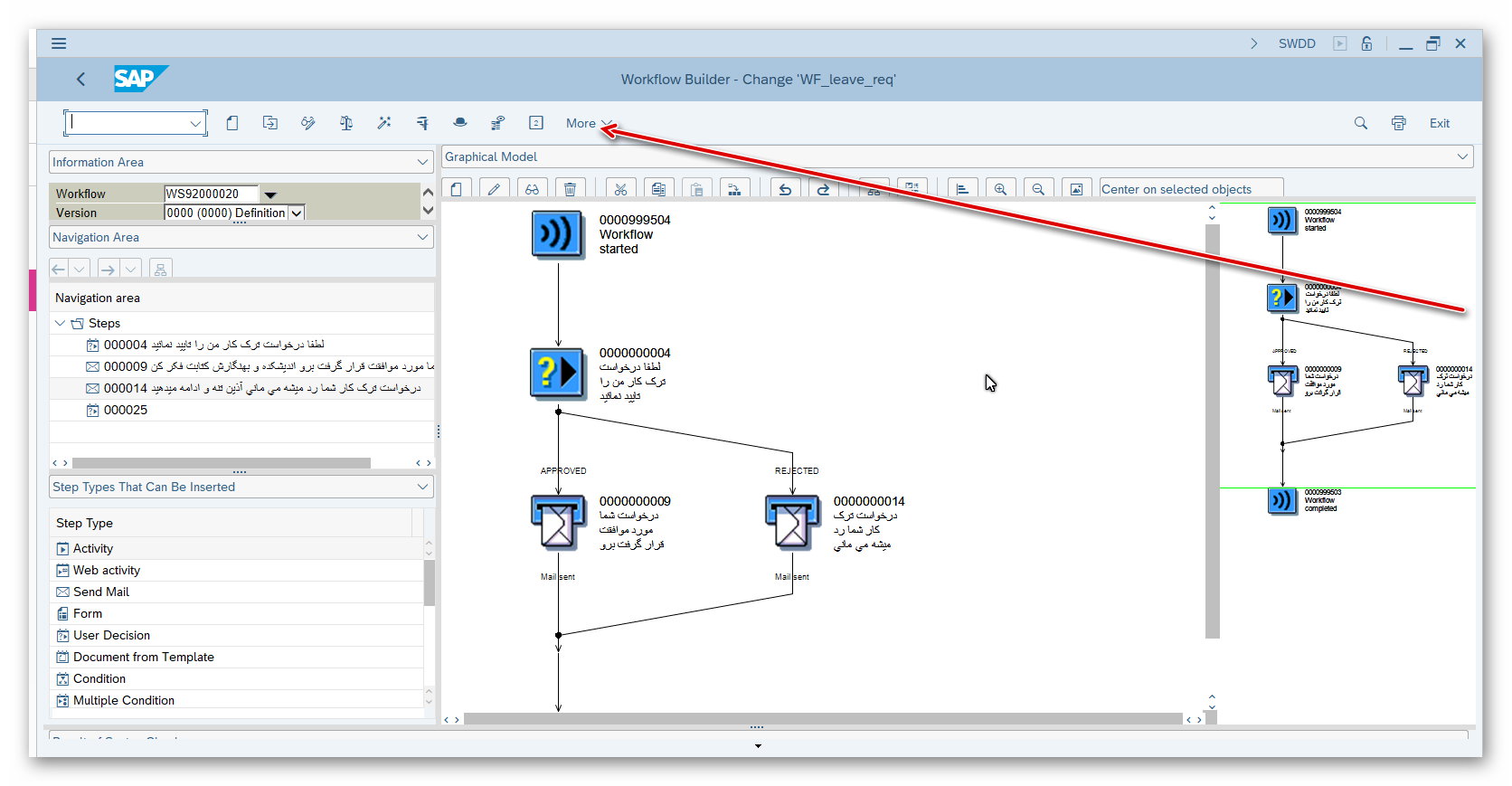Image resolution: width=1512 pixels, height=786 pixels.
Task: Open the Version definition dropdown
Action: 297,213
